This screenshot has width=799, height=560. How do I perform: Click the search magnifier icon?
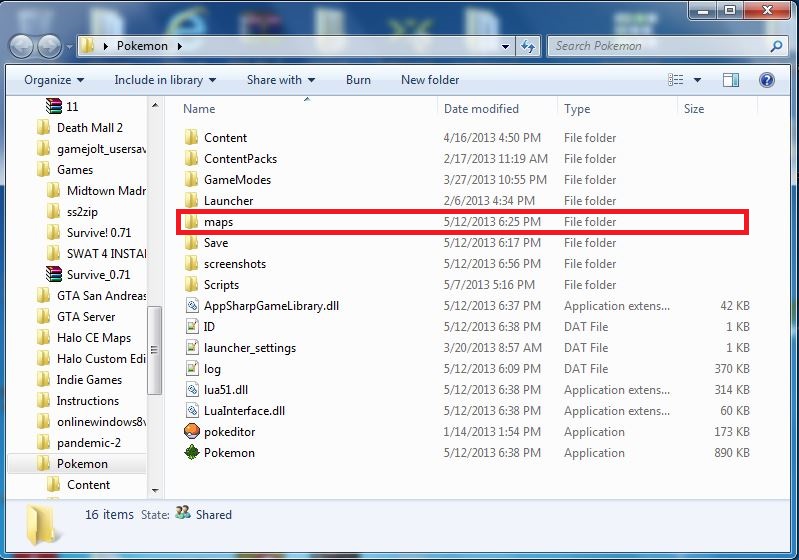[x=776, y=46]
